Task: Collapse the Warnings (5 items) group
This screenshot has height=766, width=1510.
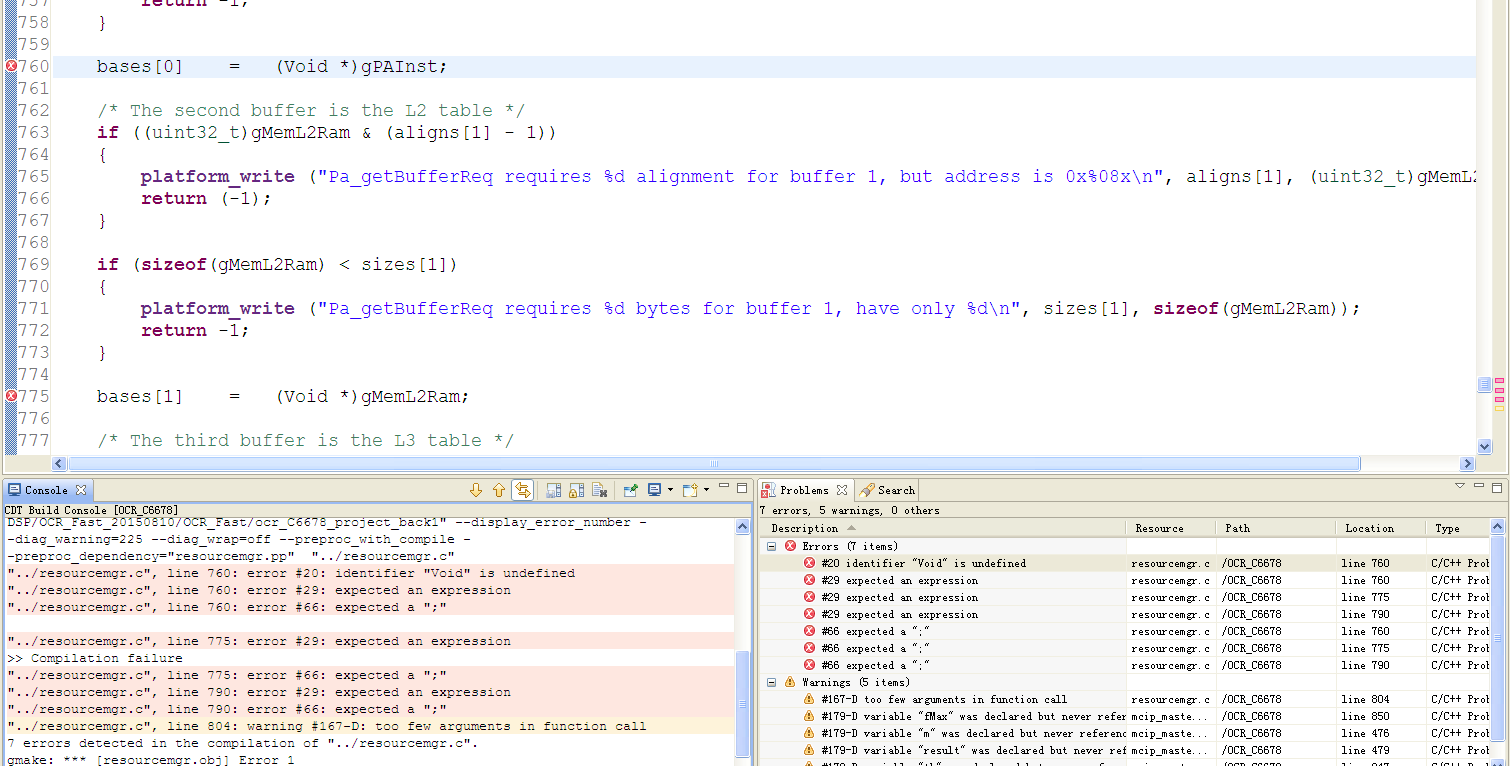Action: coord(773,682)
